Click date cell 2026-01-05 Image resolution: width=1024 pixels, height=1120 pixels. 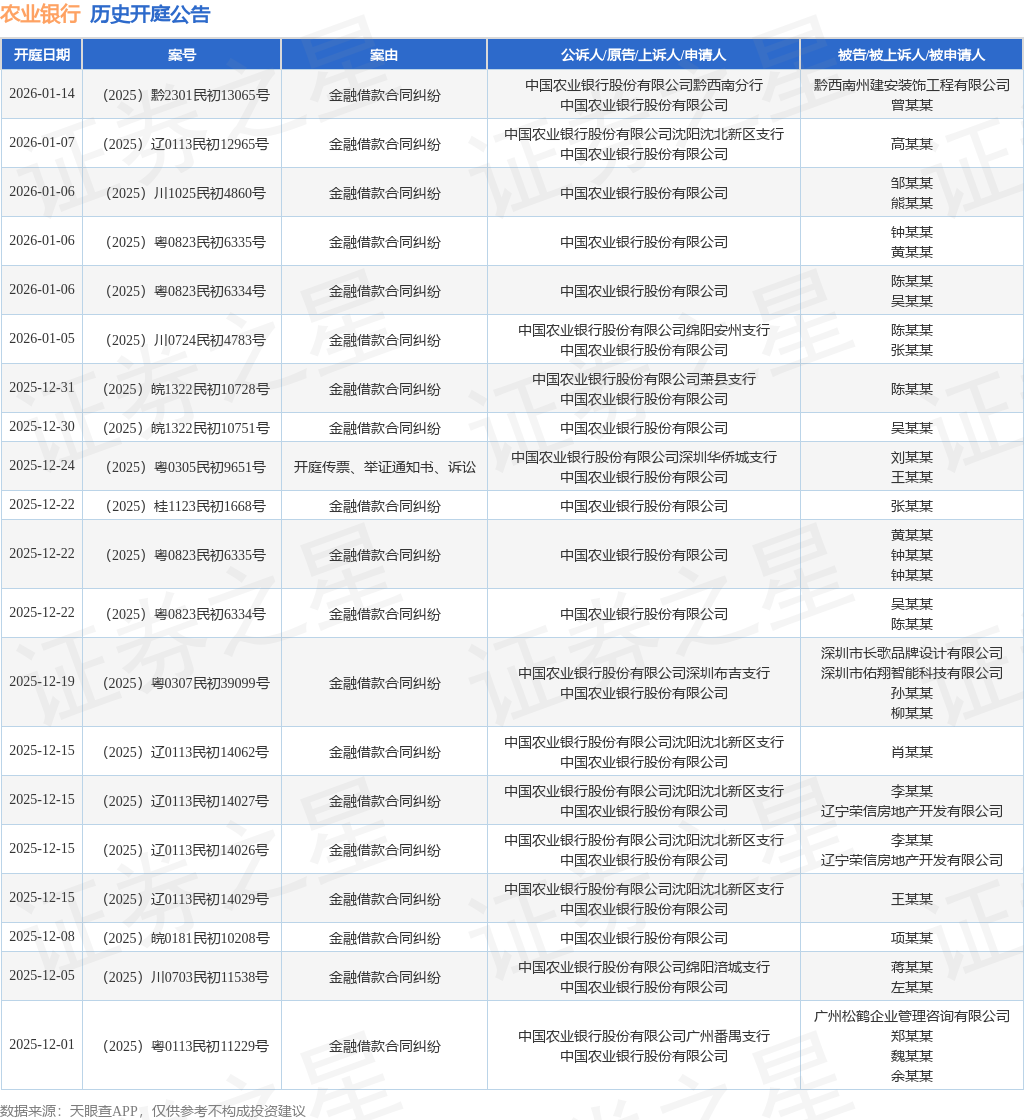[x=42, y=339]
